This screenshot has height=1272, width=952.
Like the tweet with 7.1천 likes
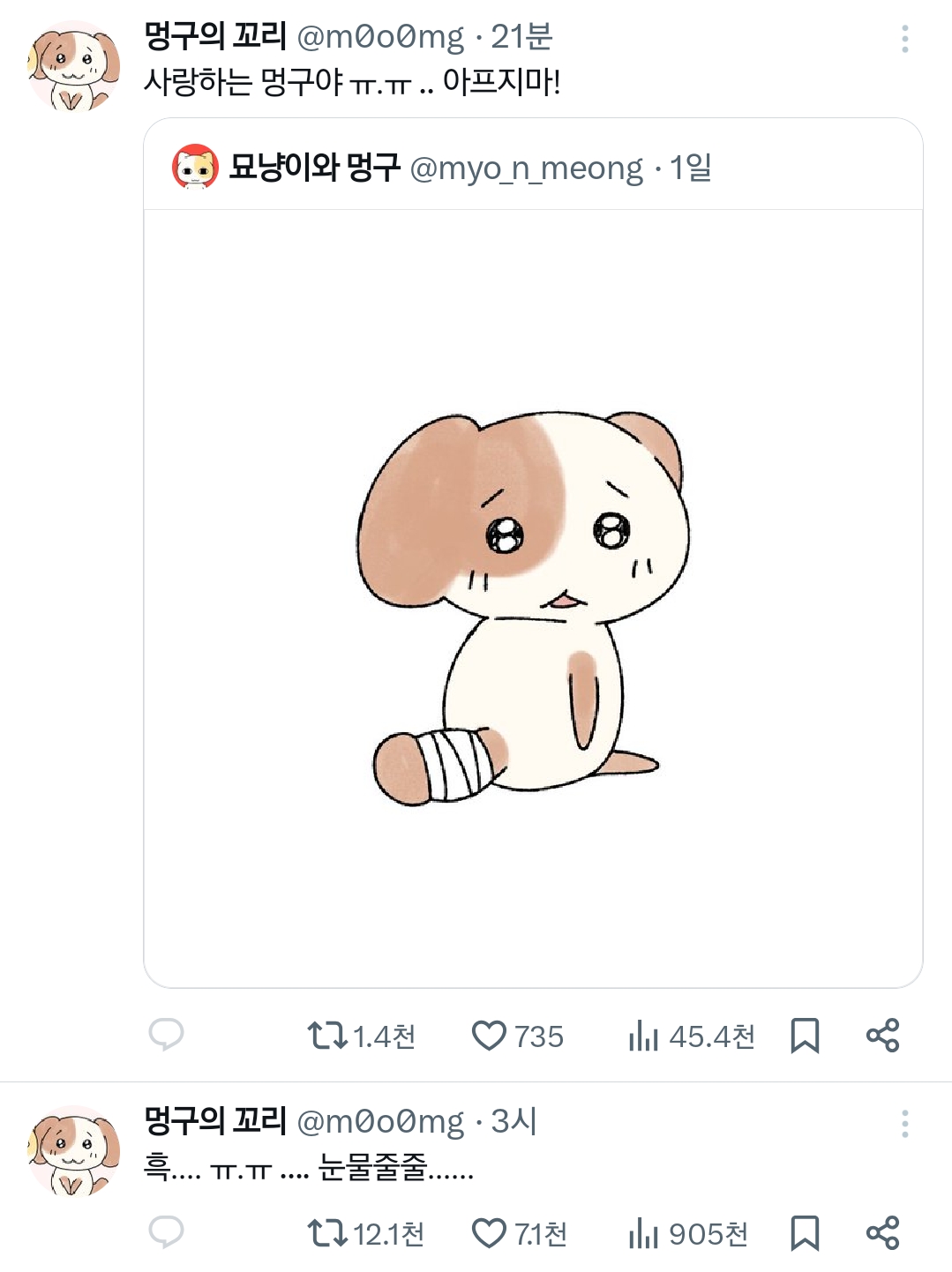(x=489, y=1233)
